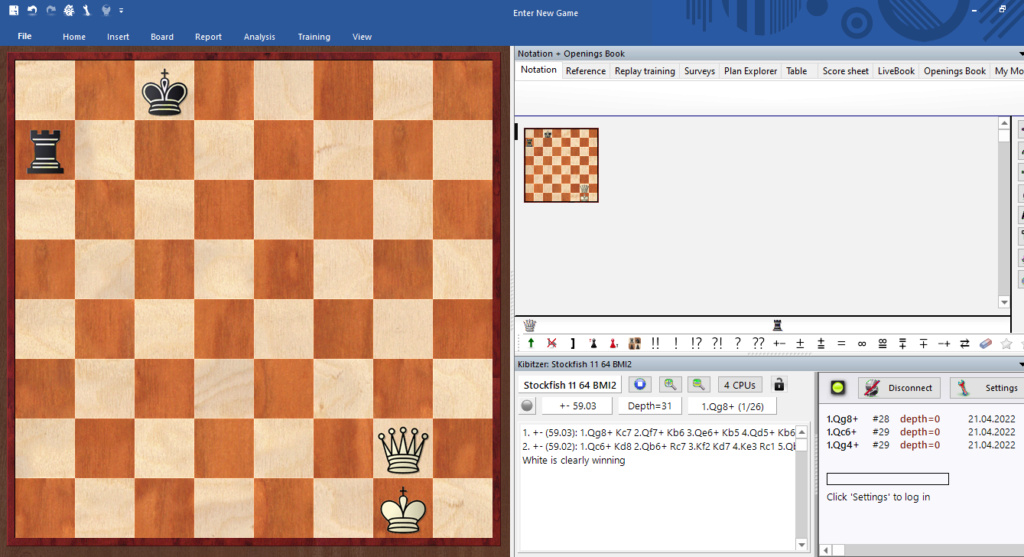
Task: Stop the engine with the blue stop button
Action: tap(640, 385)
